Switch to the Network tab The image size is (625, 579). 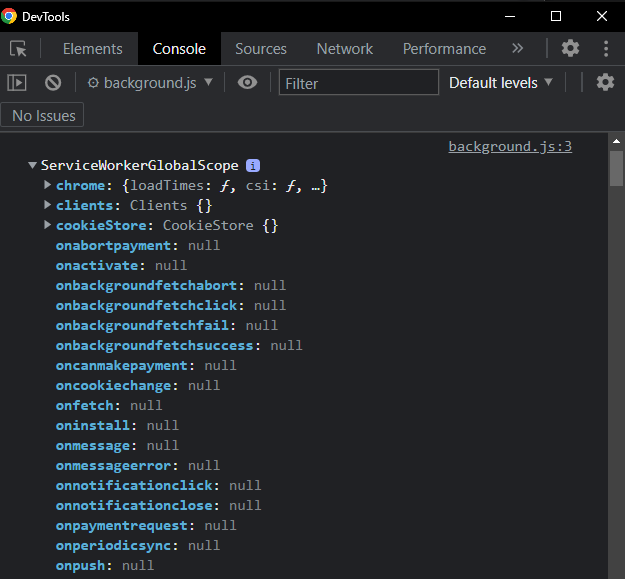pos(345,49)
